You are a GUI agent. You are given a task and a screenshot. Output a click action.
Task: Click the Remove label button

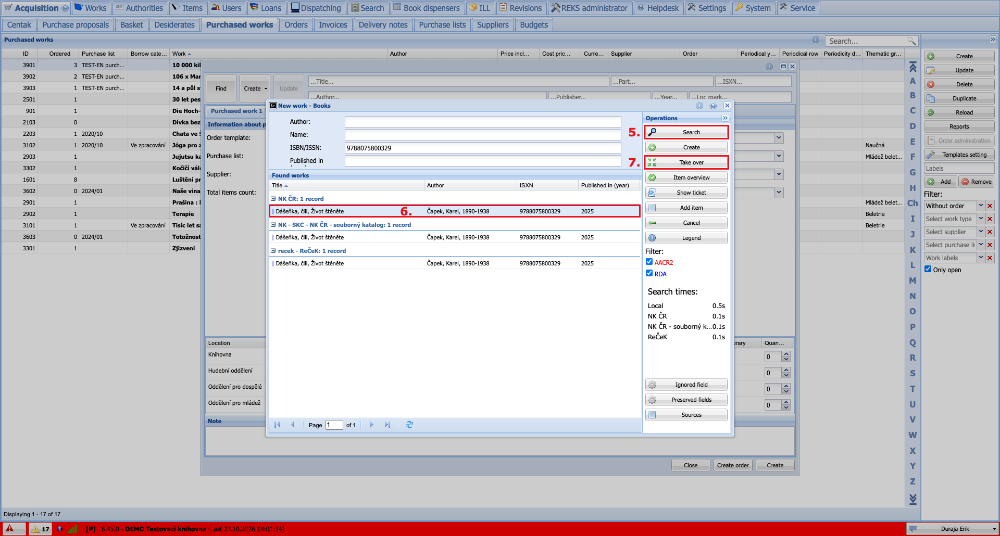point(976,182)
